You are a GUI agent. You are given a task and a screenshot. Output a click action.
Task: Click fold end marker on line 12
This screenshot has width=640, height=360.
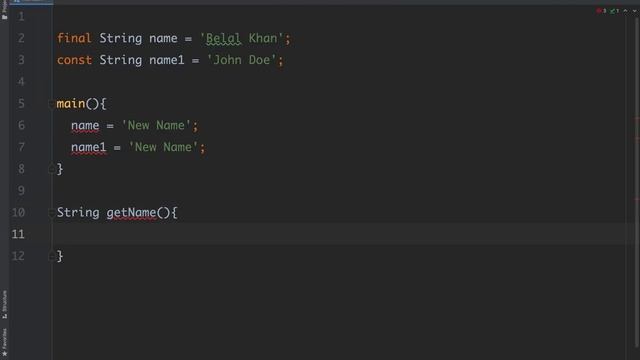[x=51, y=256]
